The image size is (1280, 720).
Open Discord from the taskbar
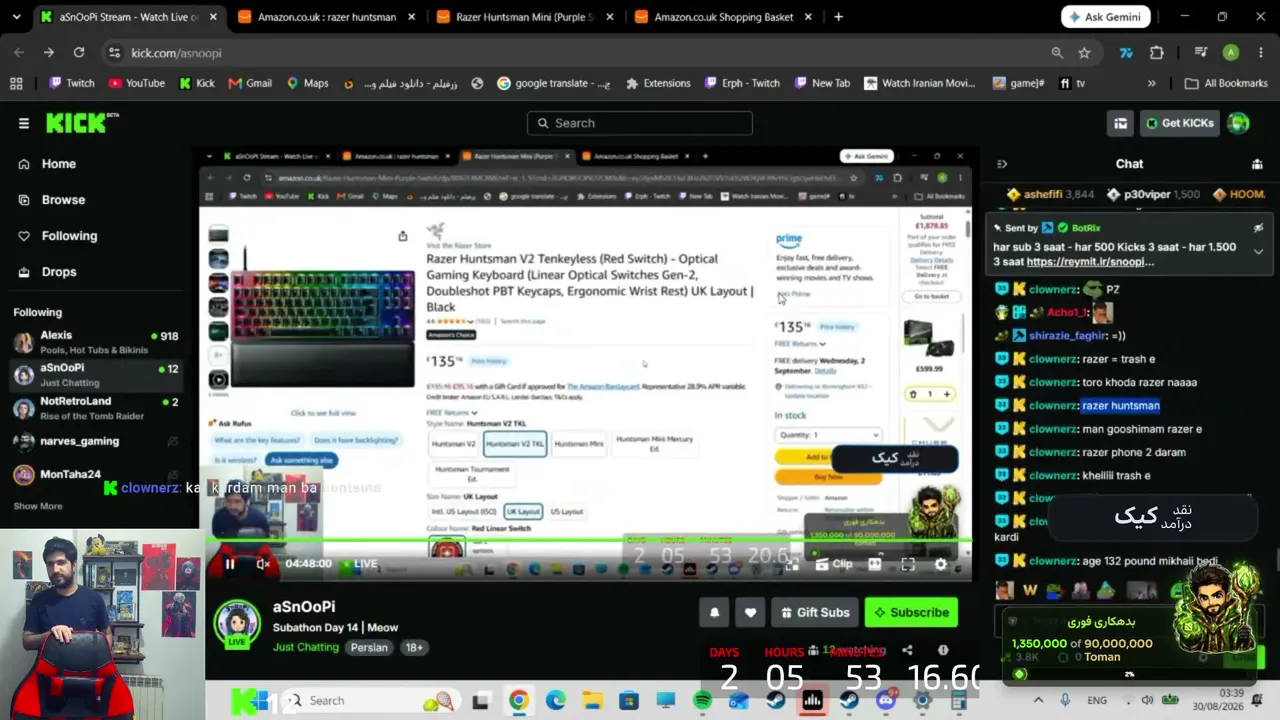point(885,701)
